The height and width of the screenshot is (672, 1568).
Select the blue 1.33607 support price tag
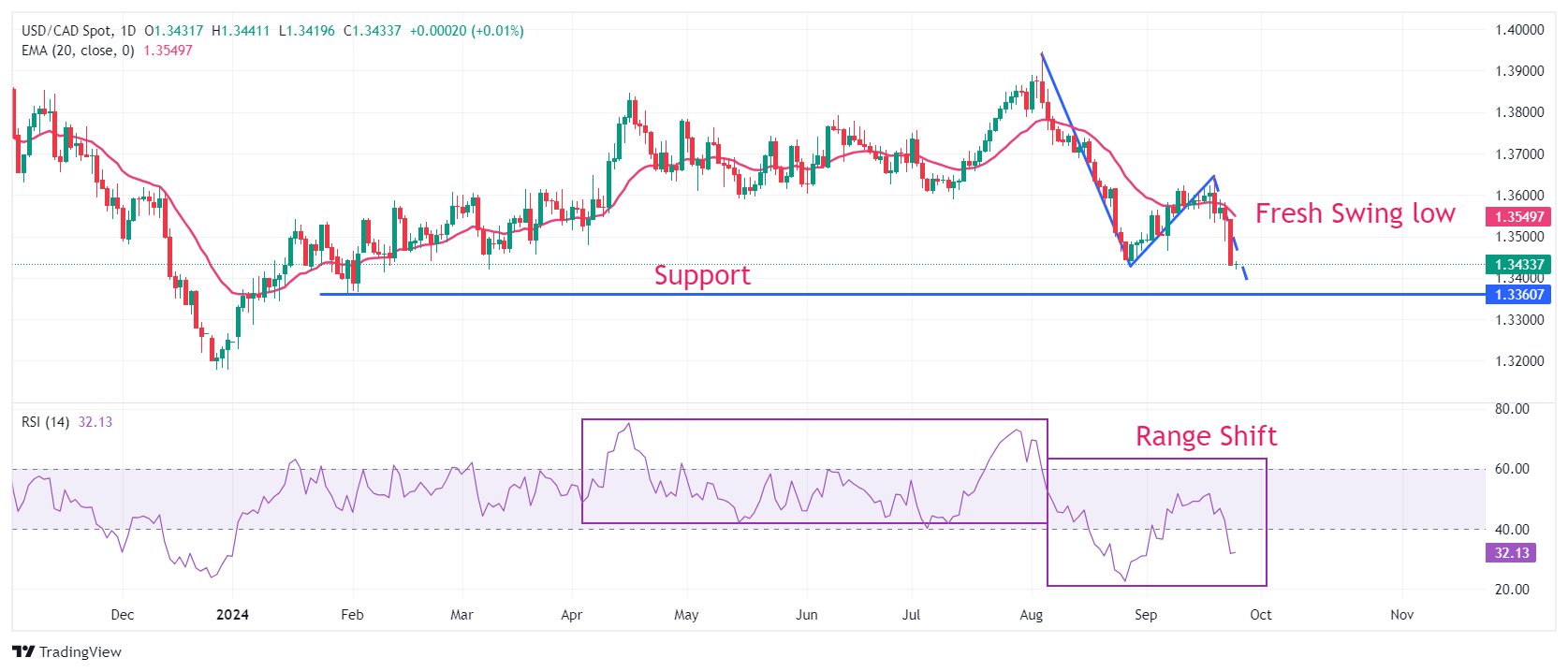[x=1517, y=295]
